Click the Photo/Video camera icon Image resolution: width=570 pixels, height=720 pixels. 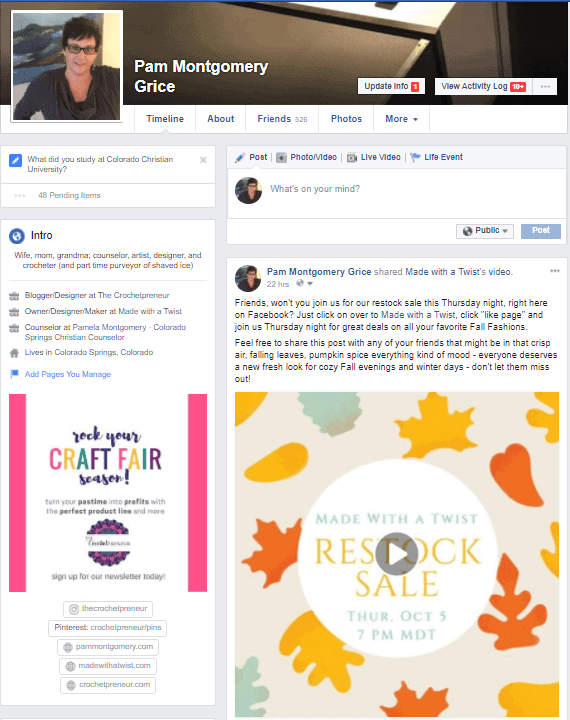tap(282, 158)
